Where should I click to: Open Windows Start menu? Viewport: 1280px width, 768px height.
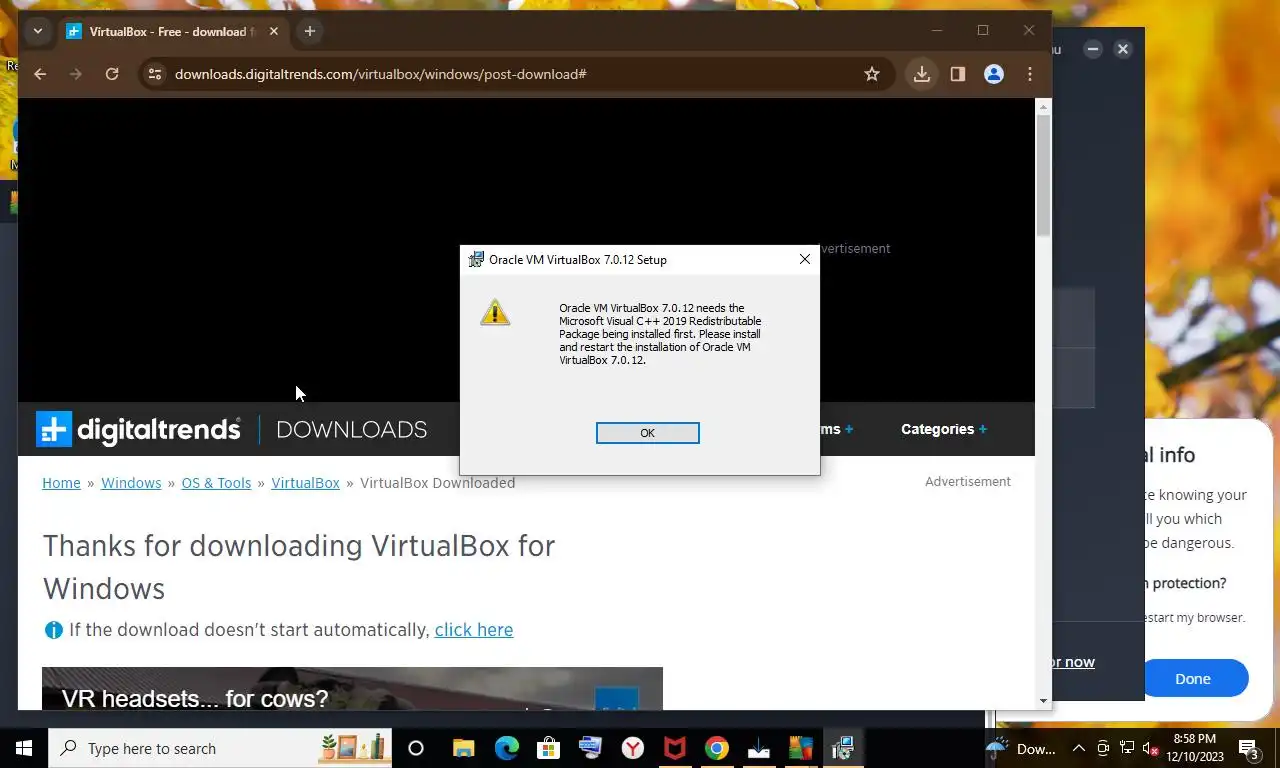click(24, 748)
